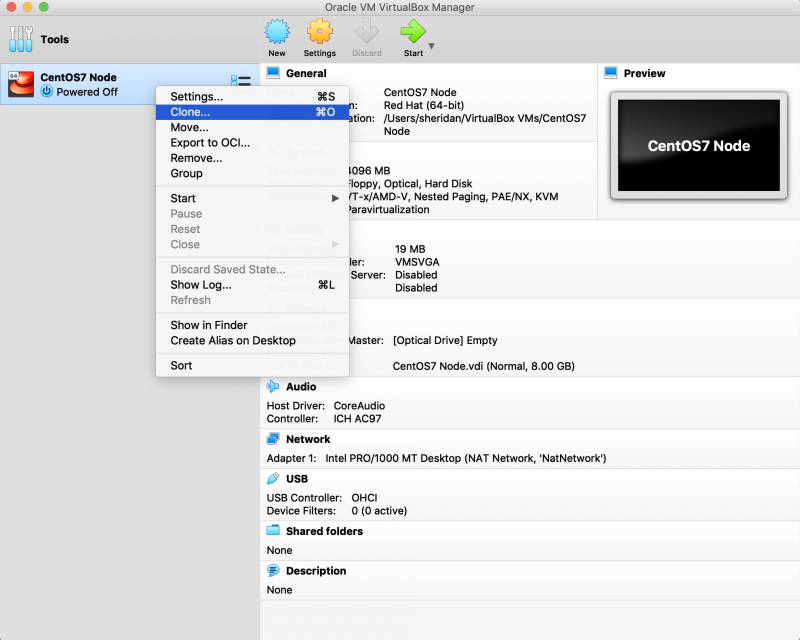The image size is (800, 640).
Task: Click the CentOS7 Node preview thumbnail
Action: tap(699, 145)
